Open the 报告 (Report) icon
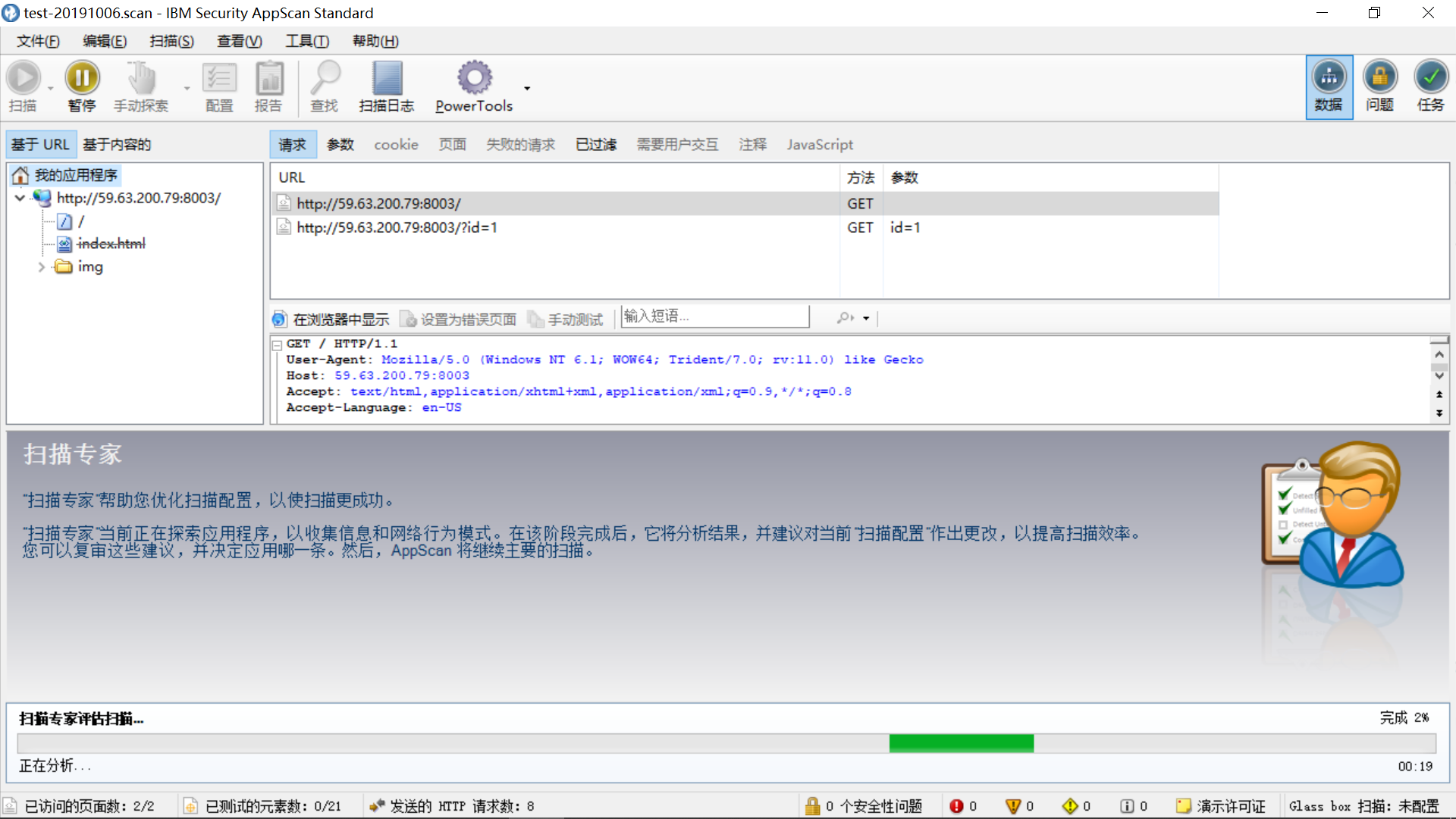This screenshot has width=1456, height=819. [269, 86]
